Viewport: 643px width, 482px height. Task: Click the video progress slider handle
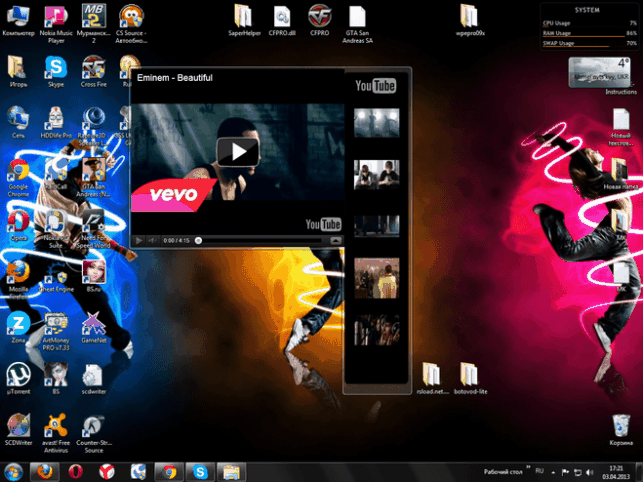[198, 240]
